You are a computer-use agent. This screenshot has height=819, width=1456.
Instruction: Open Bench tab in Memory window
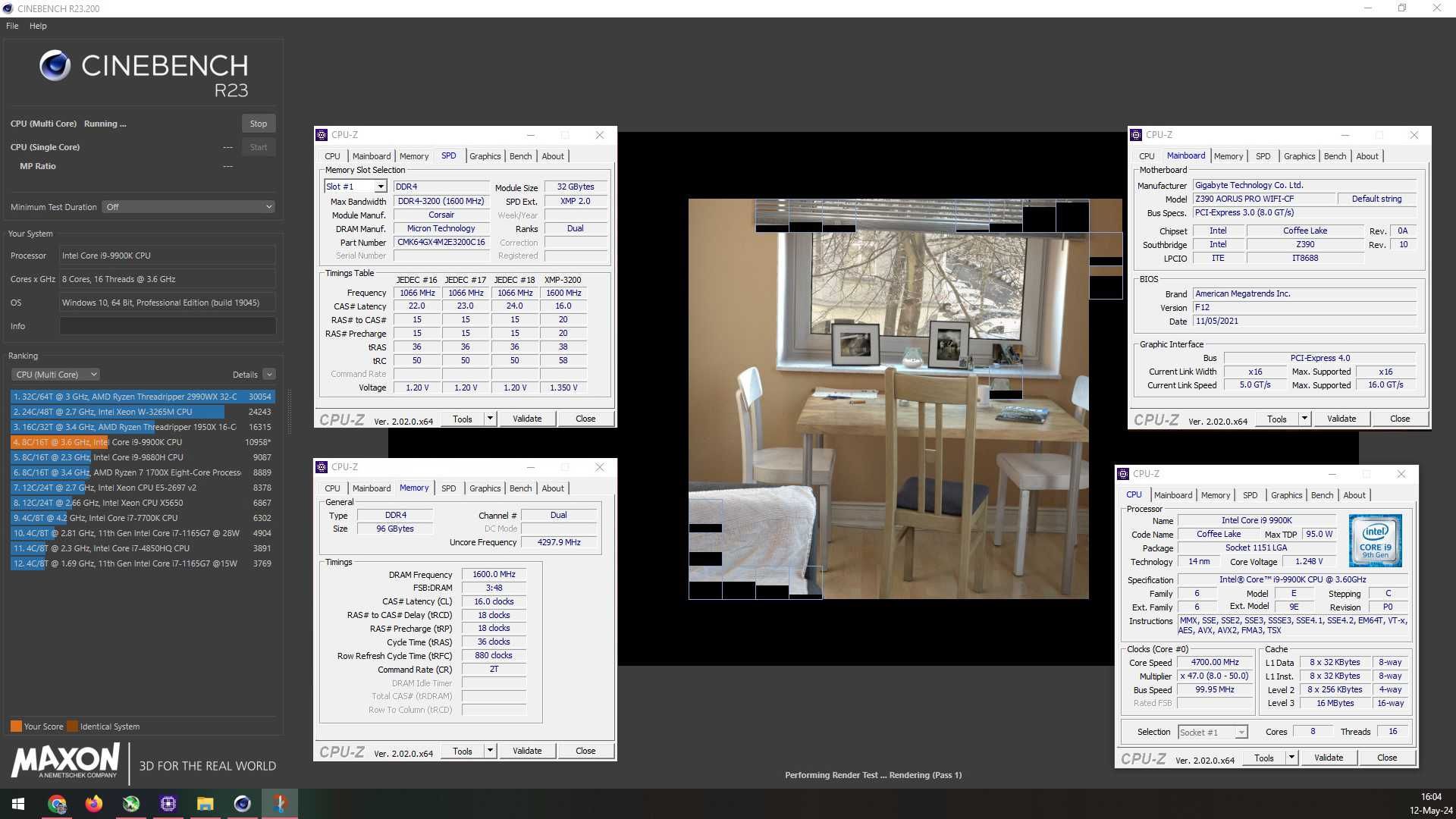tap(520, 488)
